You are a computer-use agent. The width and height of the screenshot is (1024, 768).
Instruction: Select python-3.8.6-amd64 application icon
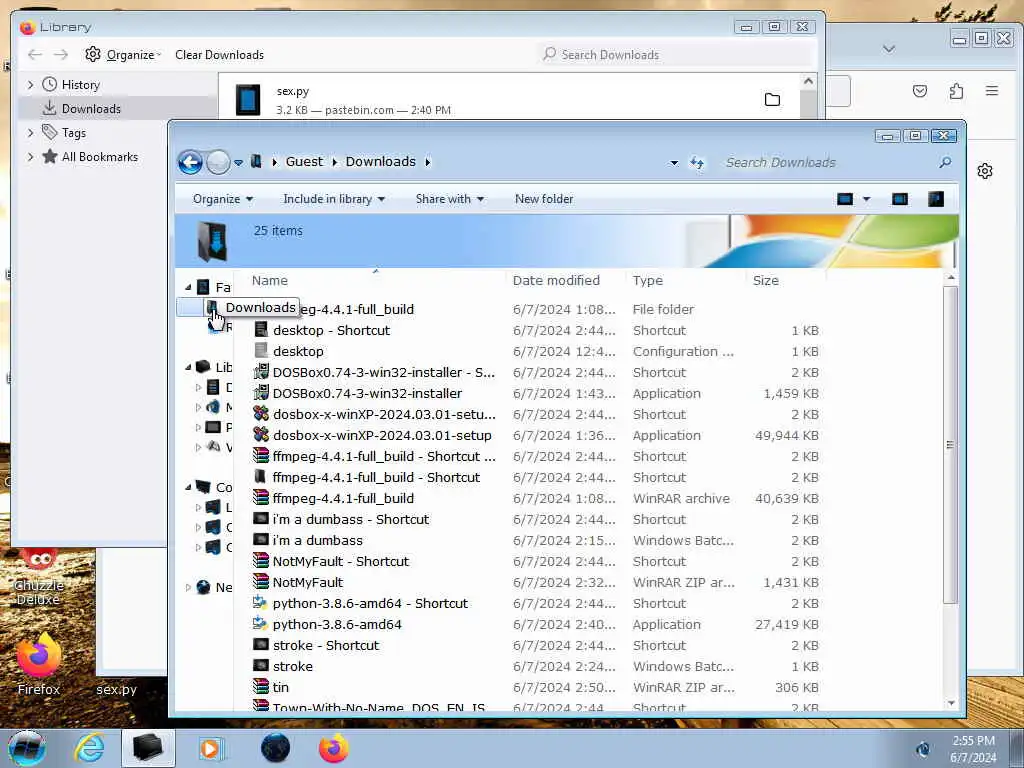click(261, 624)
